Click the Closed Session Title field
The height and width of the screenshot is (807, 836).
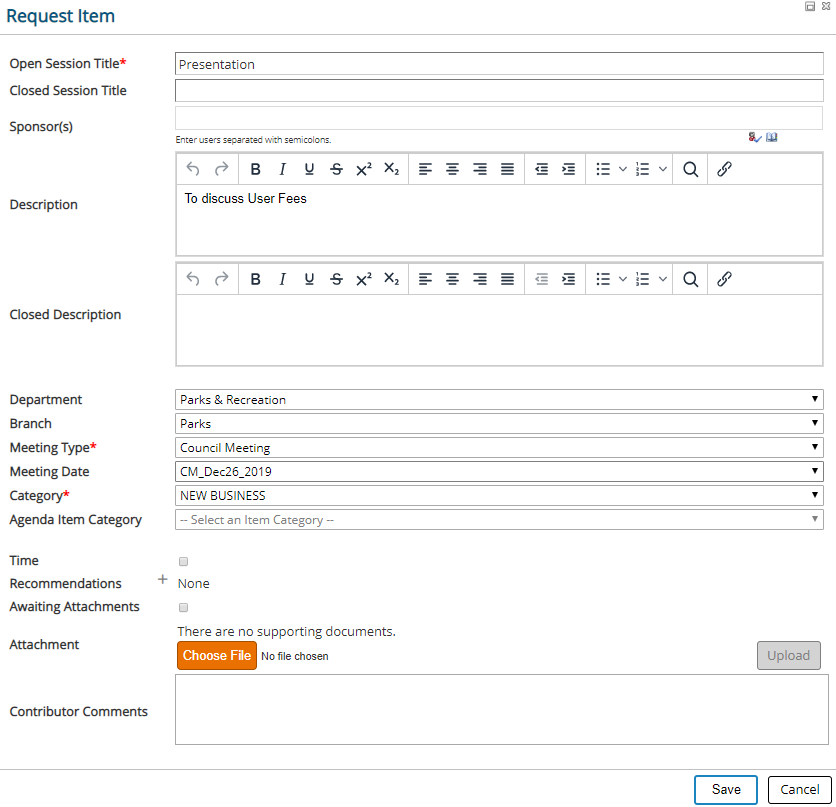coord(499,91)
